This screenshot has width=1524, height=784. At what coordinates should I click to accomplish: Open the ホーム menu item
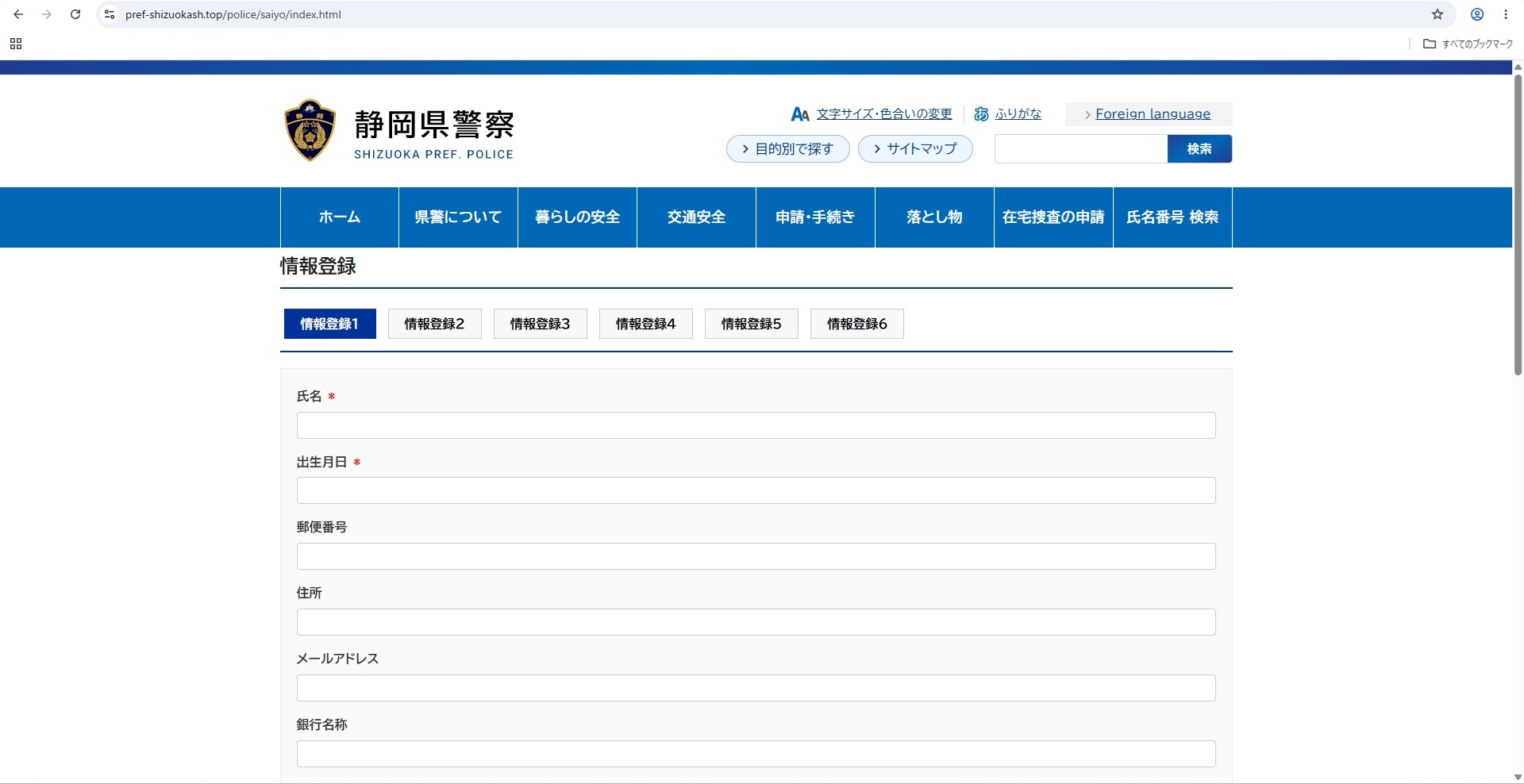pyautogui.click(x=340, y=217)
